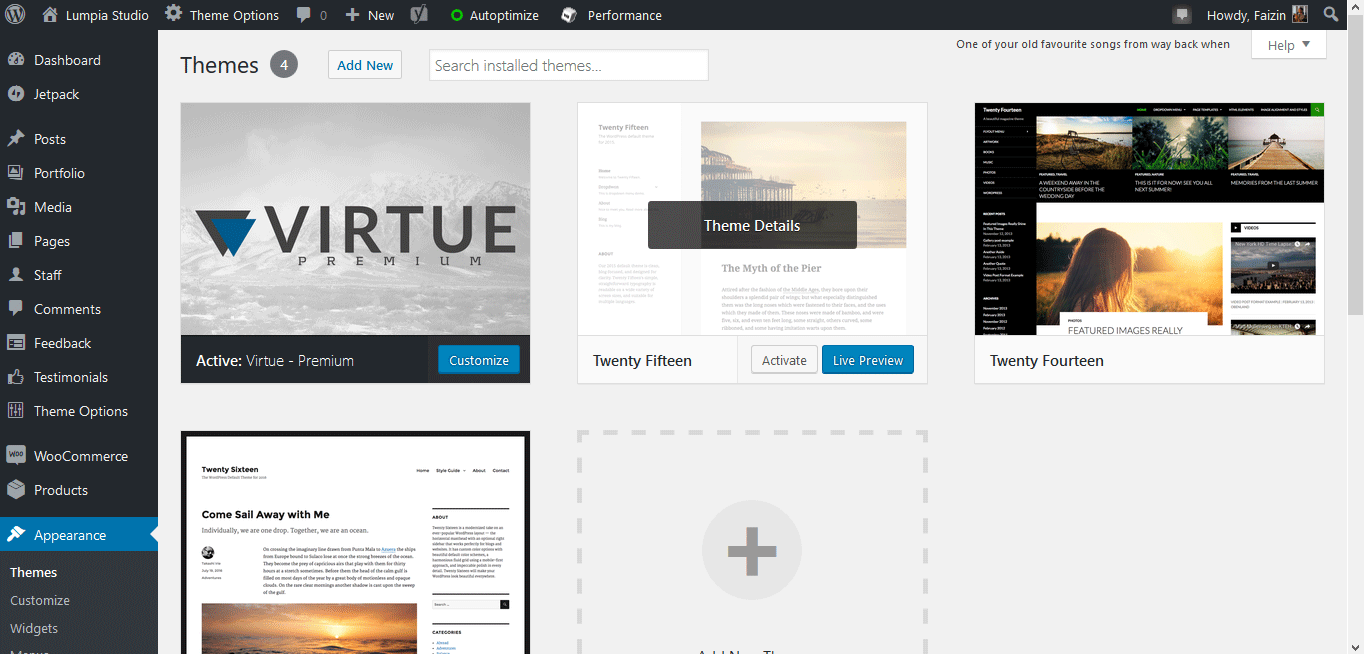Click the comments bubble icon in toolbar
The height and width of the screenshot is (654, 1364).
(304, 15)
